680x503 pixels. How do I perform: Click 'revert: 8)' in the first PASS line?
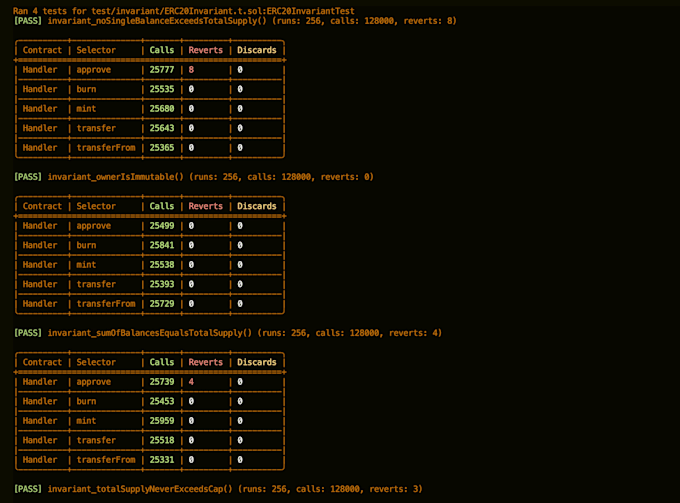coord(430,21)
